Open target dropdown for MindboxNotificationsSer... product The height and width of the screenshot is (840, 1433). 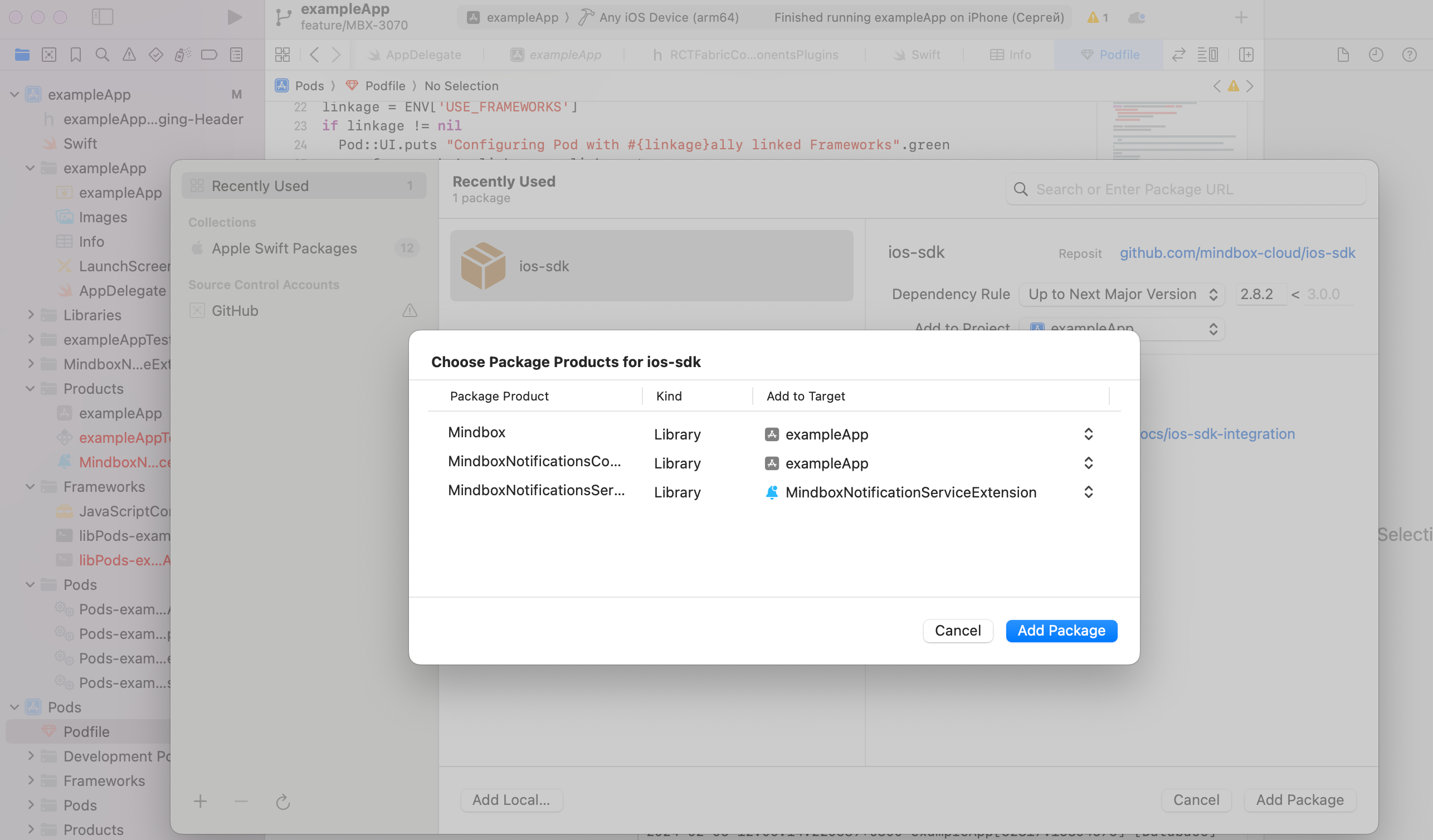click(1088, 492)
